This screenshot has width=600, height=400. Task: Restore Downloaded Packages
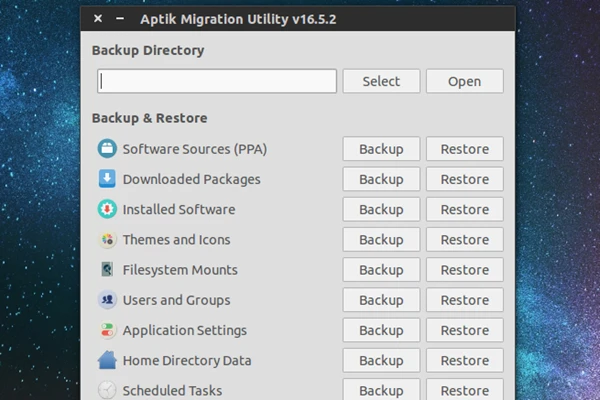pos(465,179)
